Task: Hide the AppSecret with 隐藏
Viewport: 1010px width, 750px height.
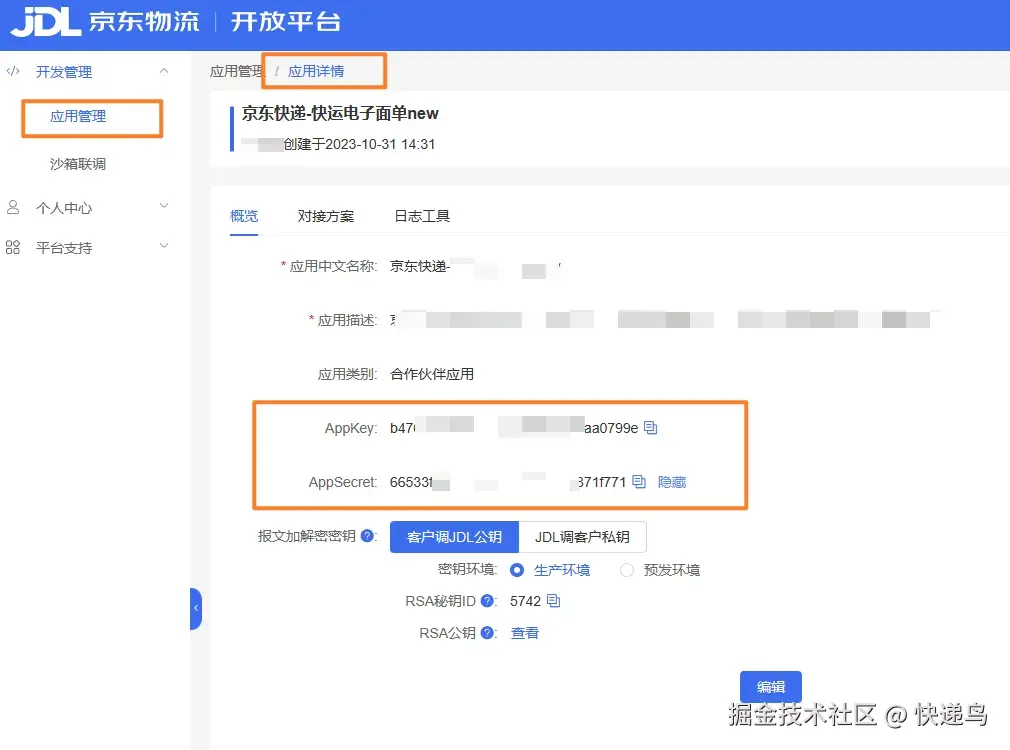Action: 672,482
